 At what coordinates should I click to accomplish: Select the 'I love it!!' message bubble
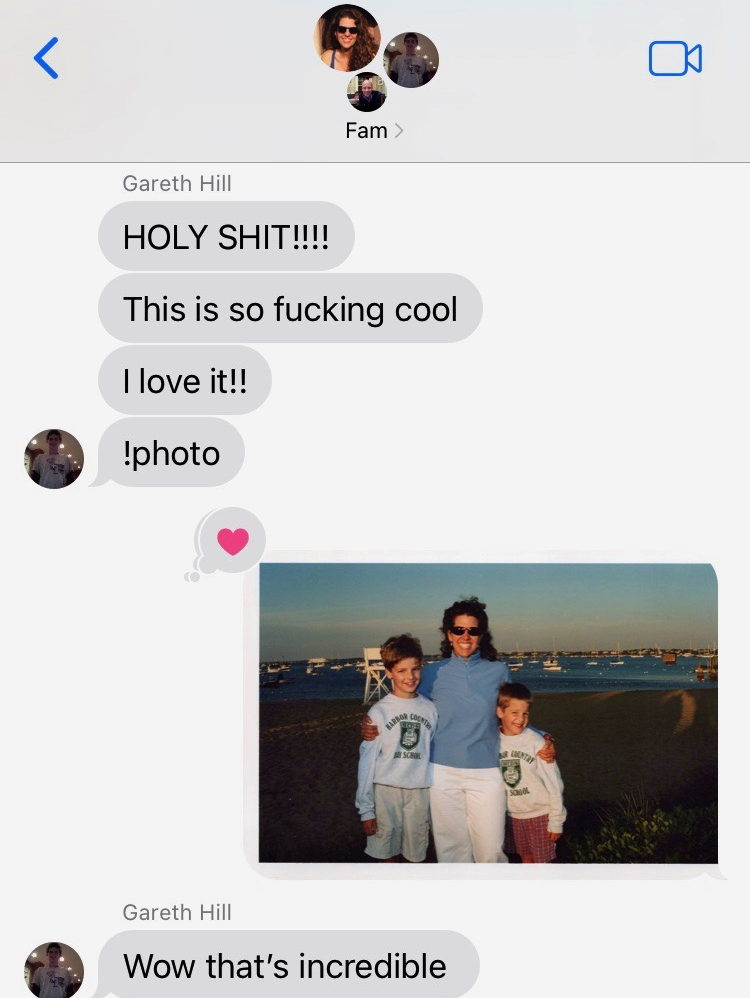pyautogui.click(x=185, y=381)
